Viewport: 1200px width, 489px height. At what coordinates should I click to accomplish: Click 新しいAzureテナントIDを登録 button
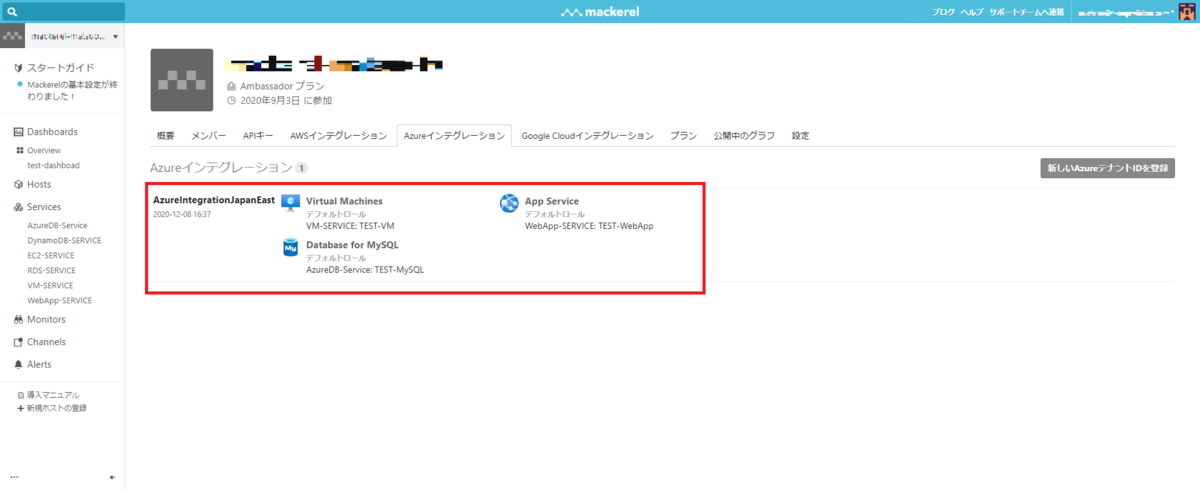1108,168
